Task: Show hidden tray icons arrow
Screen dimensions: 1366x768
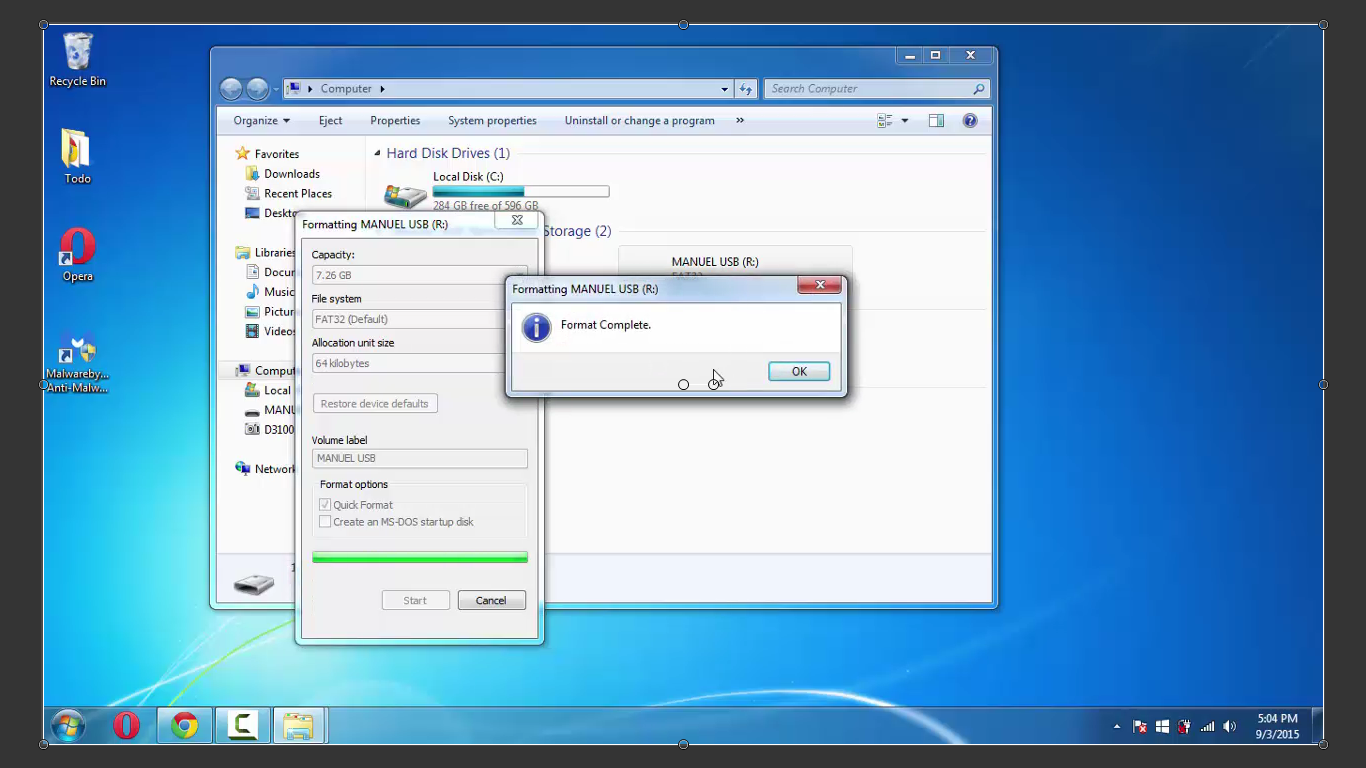Action: pos(1117,727)
